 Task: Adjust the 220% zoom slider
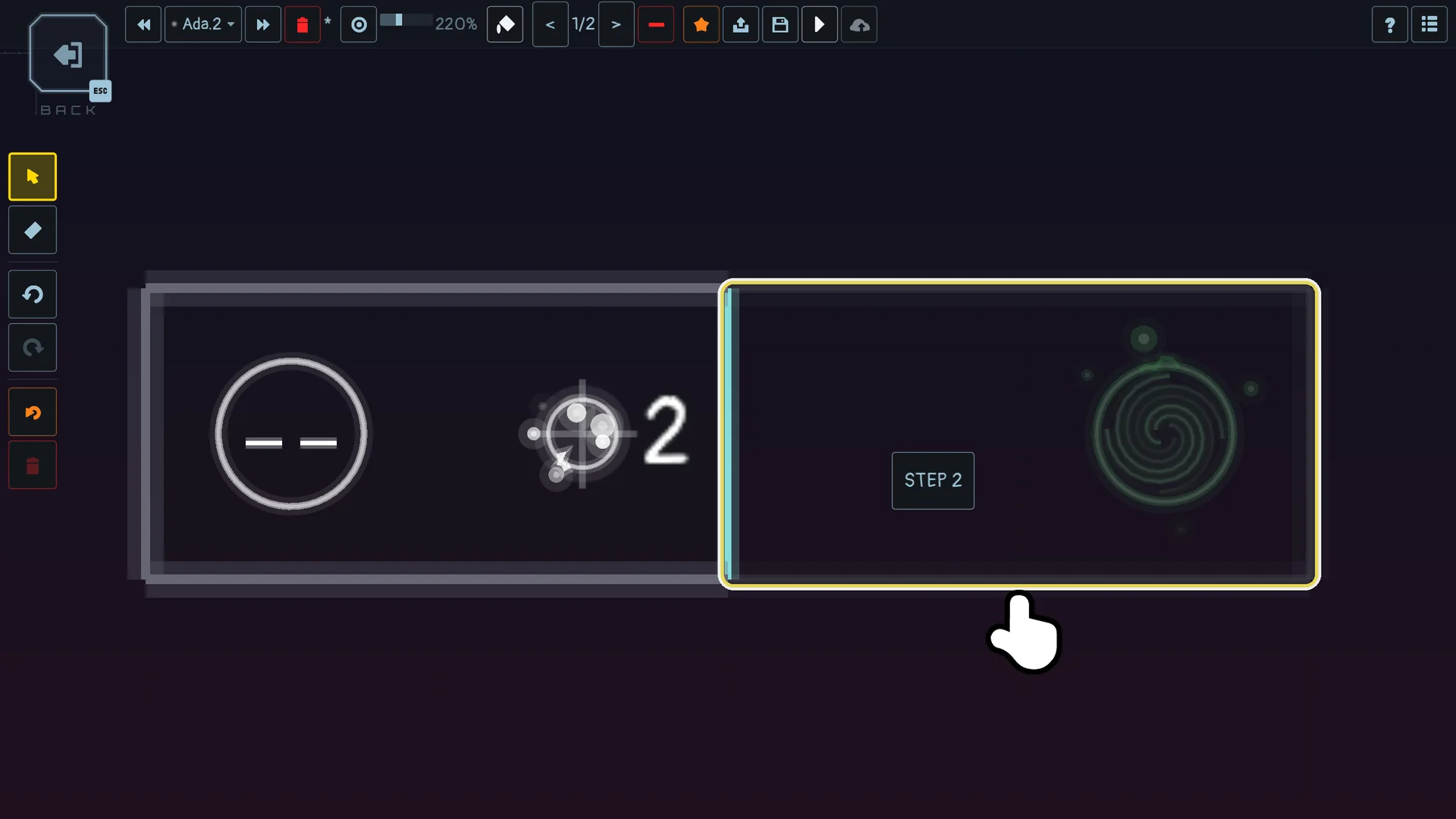pyautogui.click(x=406, y=20)
